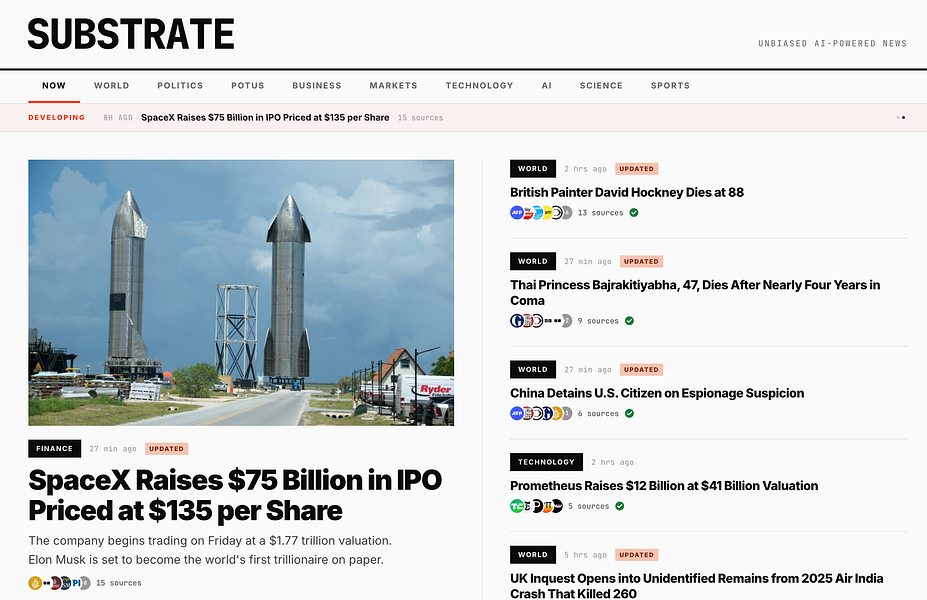Switch to the TECHNOLOGY nav tab
Viewport: 927px width, 600px height.
[x=479, y=85]
